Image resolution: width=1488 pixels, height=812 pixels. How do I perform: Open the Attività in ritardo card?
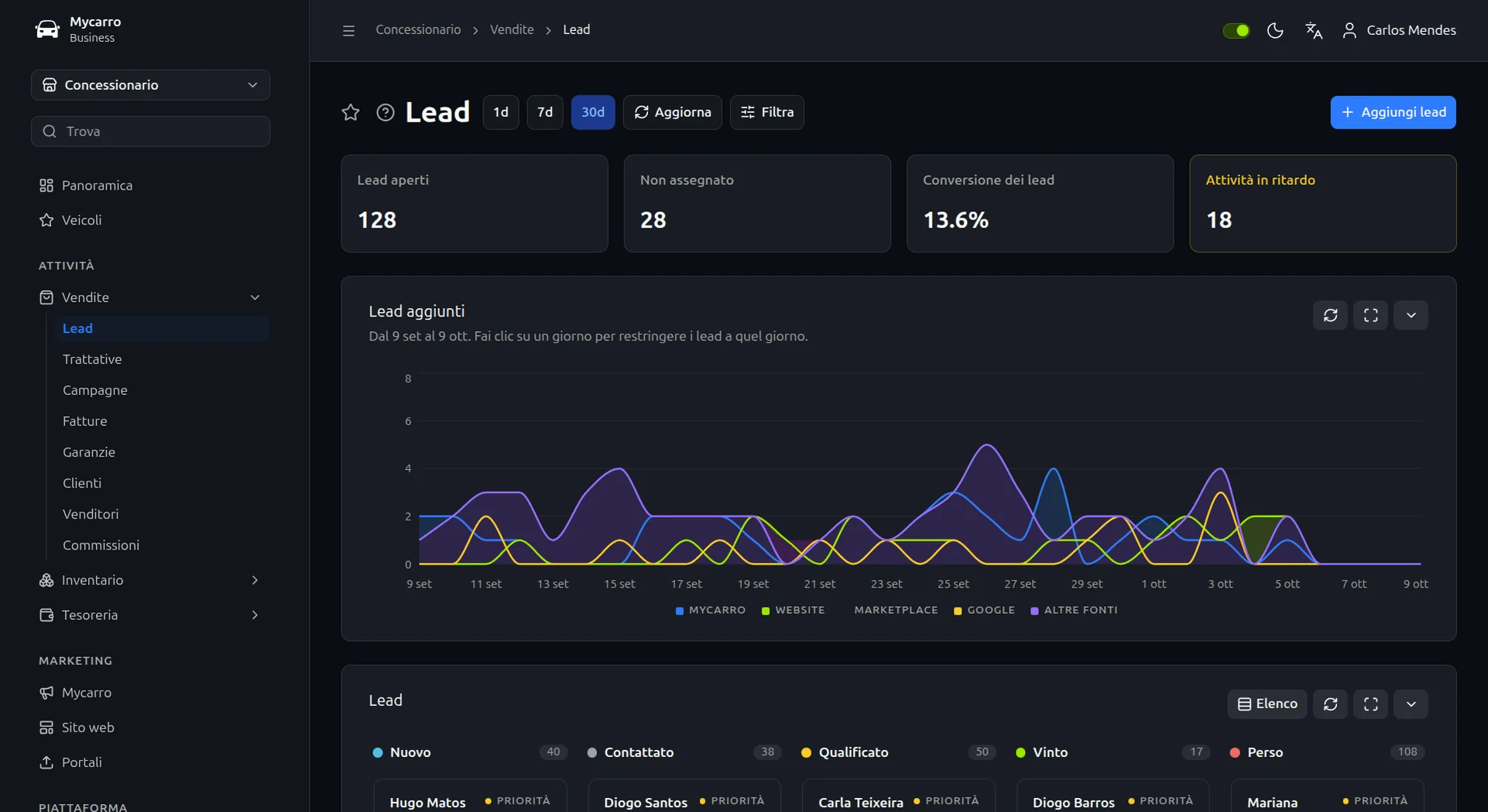1322,204
